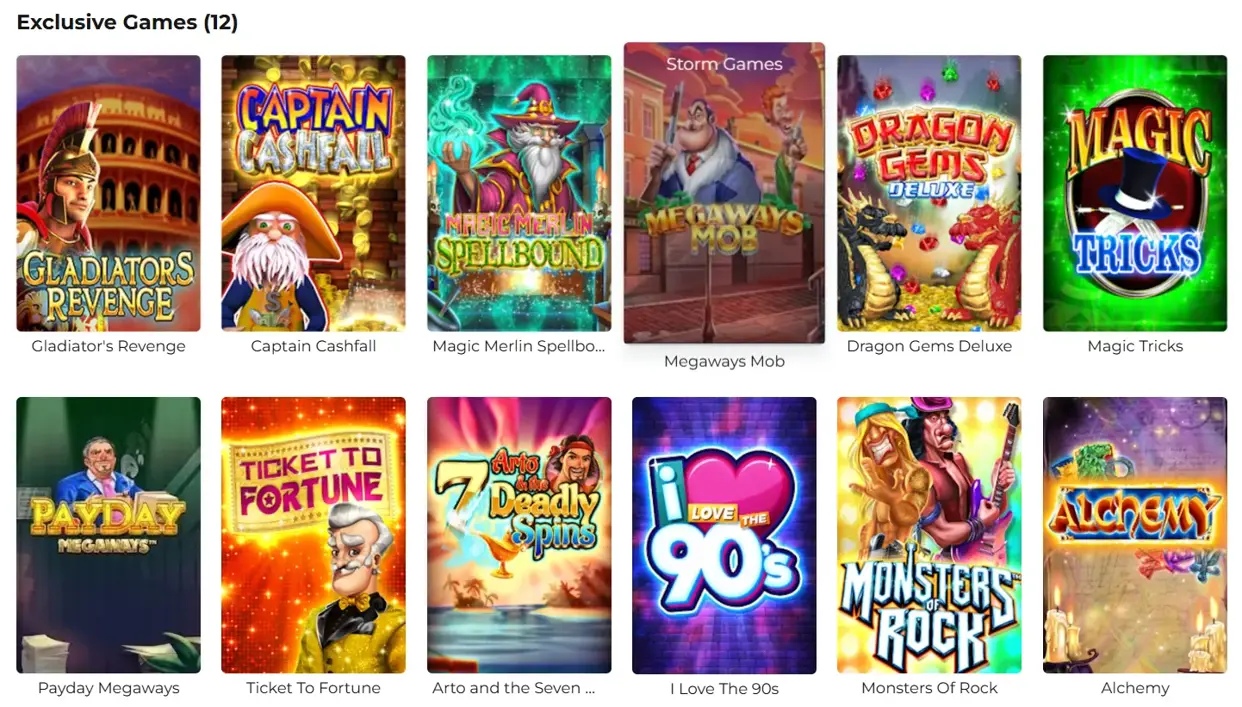Image resolution: width=1242 pixels, height=707 pixels.
Task: Play the I Love The 90s game tile
Action: [724, 535]
